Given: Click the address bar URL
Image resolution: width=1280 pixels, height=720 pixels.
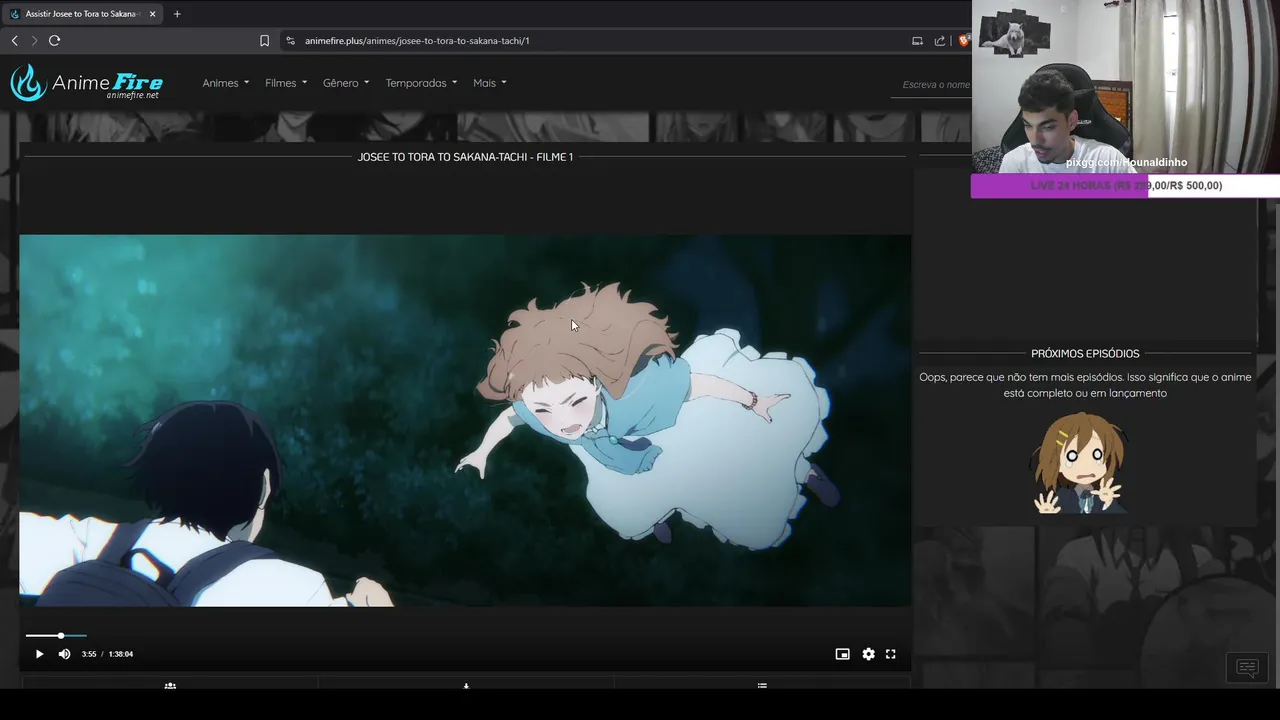Looking at the screenshot, I should (417, 41).
